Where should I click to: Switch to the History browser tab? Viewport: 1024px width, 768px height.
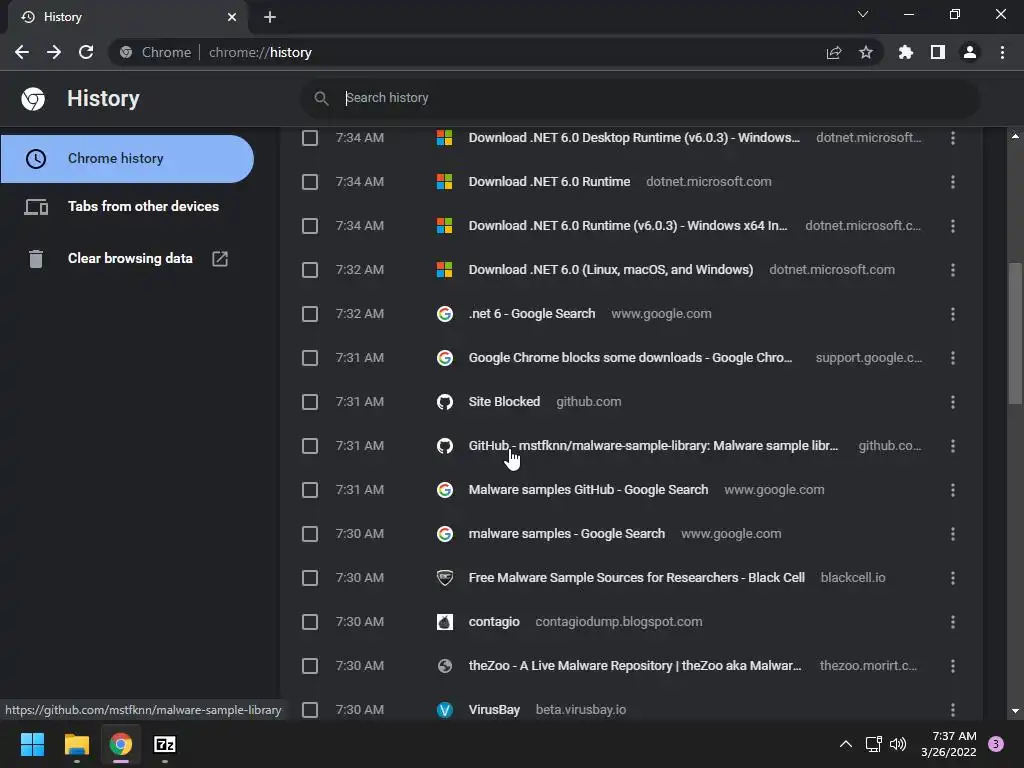pyautogui.click(x=128, y=17)
